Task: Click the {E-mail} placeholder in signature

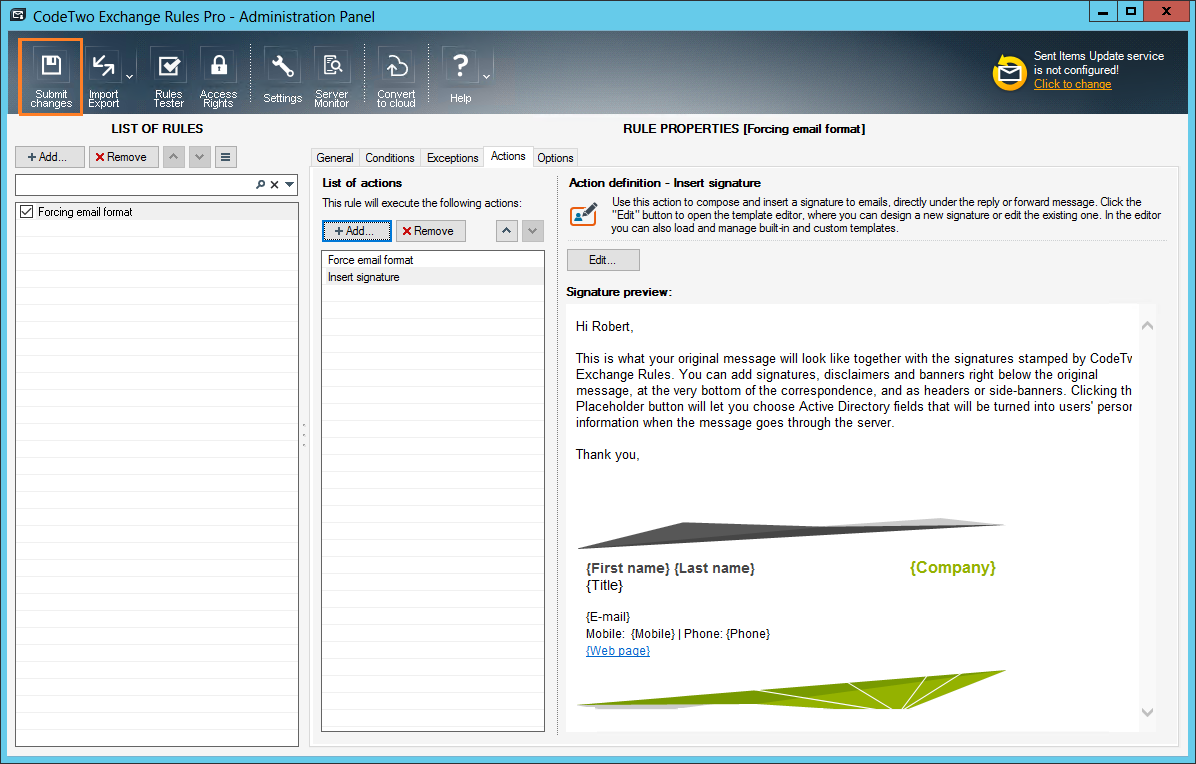Action: pos(608,616)
